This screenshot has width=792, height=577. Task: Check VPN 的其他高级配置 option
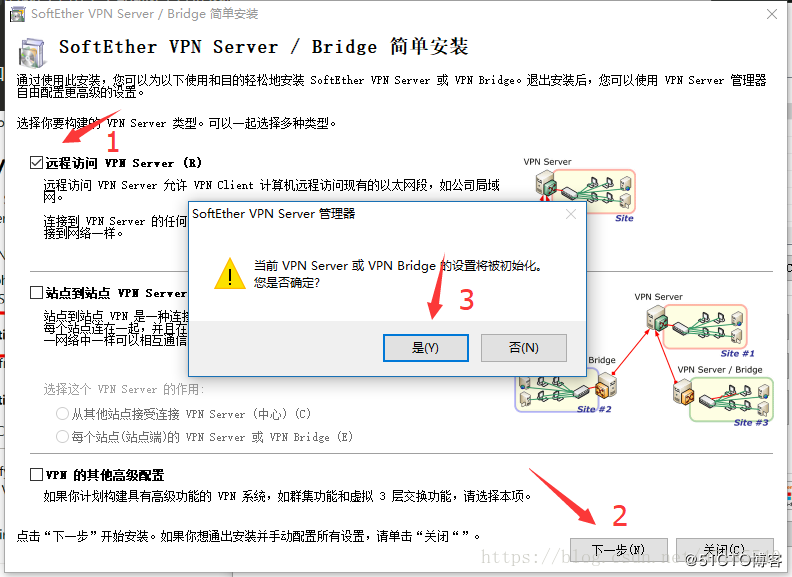tap(36, 474)
